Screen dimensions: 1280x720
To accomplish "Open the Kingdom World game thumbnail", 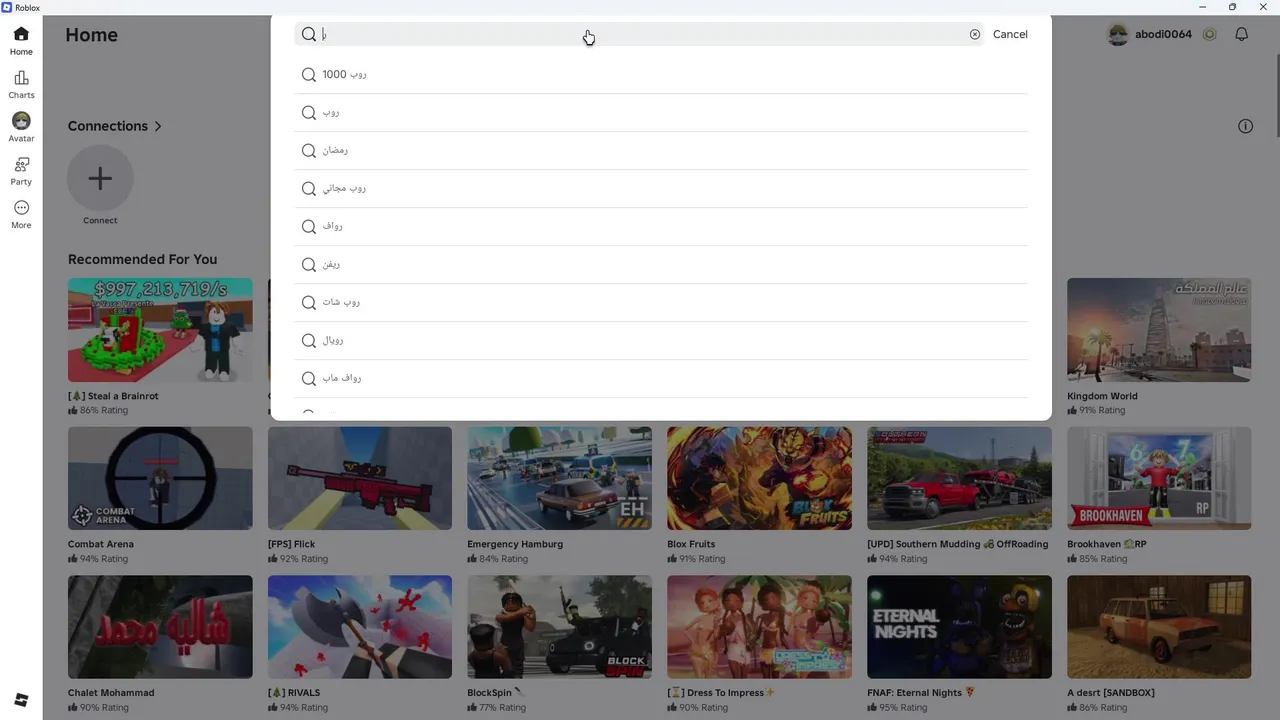I will (1159, 330).
